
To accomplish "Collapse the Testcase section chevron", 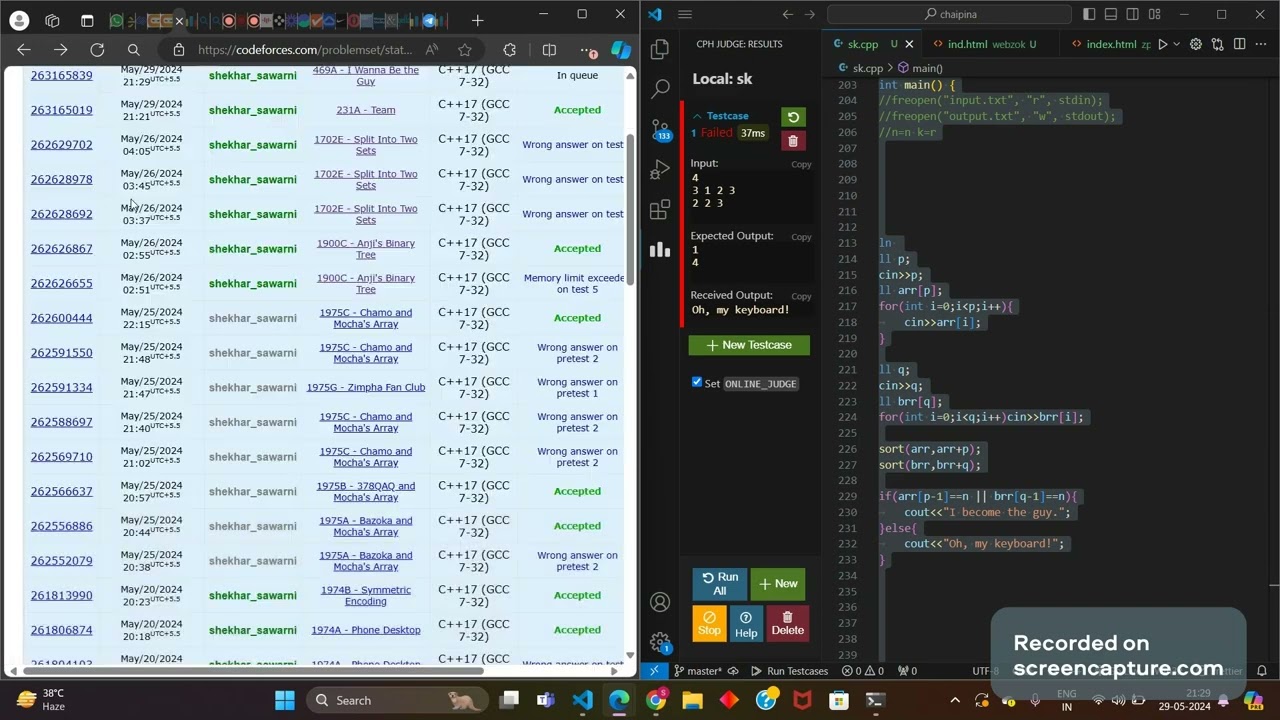I will pos(697,116).
